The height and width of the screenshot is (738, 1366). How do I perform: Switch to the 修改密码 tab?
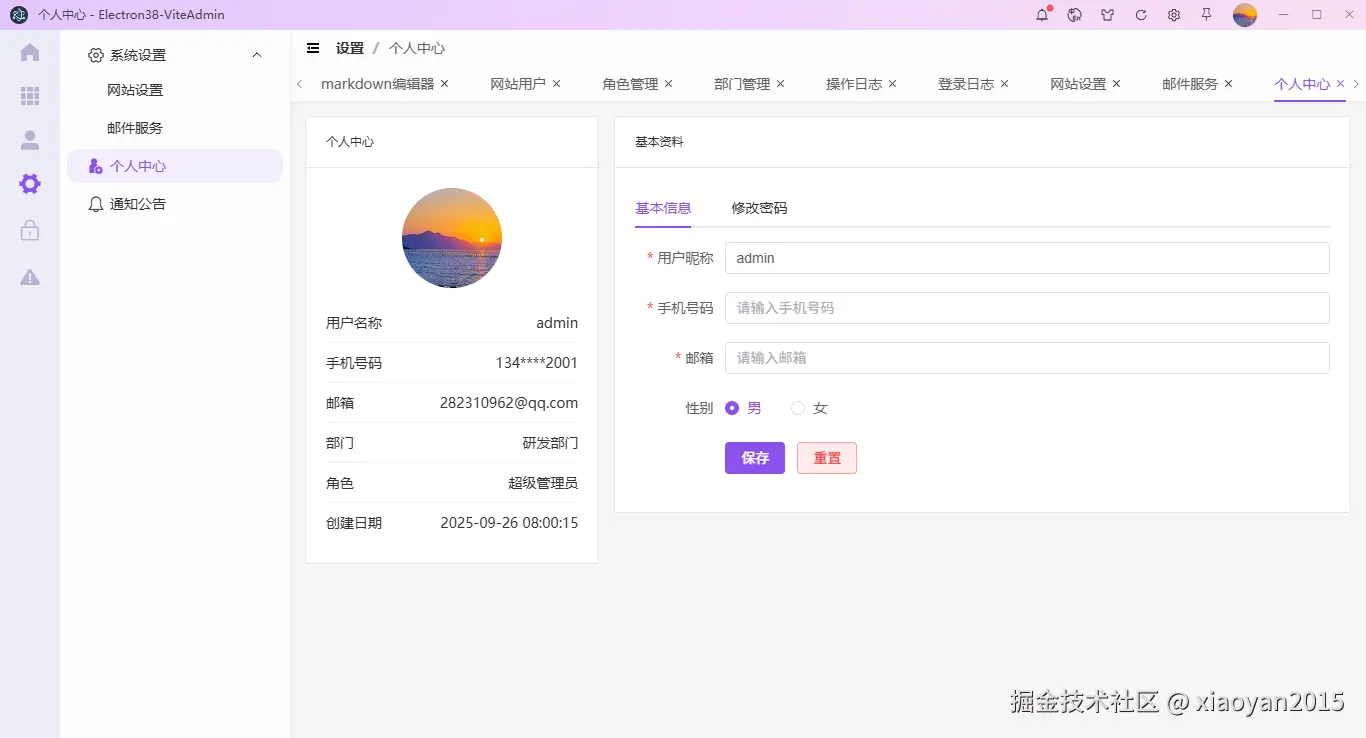coord(758,209)
